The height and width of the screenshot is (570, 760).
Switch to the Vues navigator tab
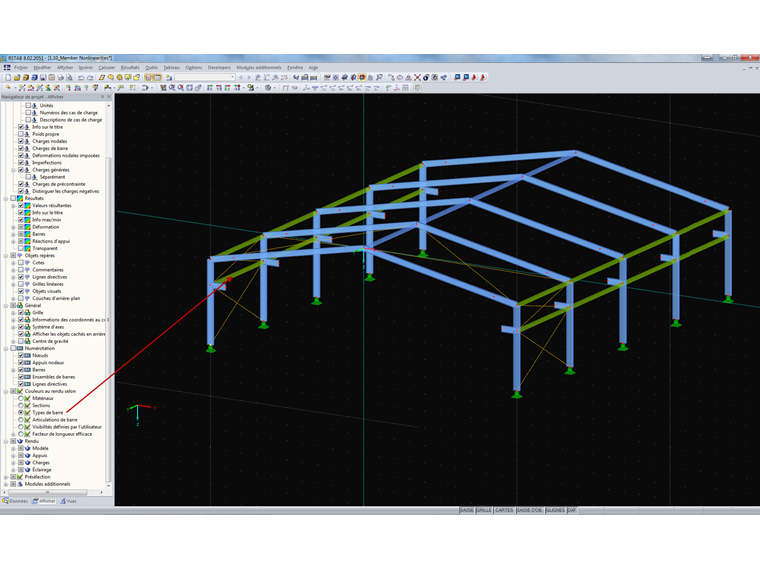click(68, 501)
